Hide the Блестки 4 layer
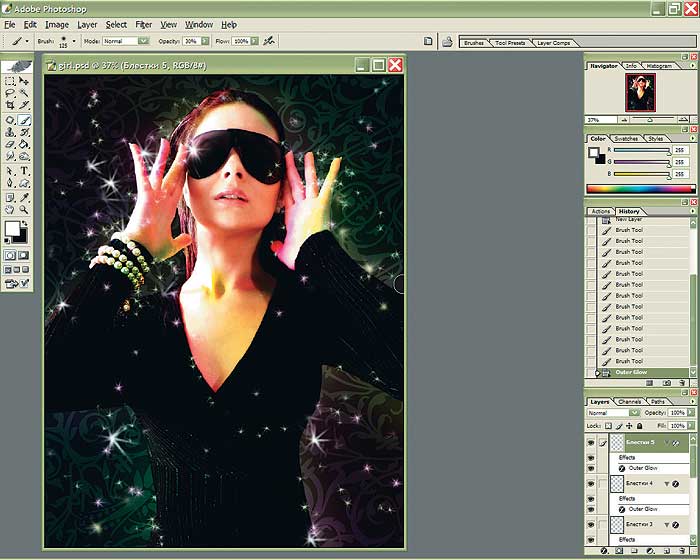The height and width of the screenshot is (560, 700). [591, 484]
